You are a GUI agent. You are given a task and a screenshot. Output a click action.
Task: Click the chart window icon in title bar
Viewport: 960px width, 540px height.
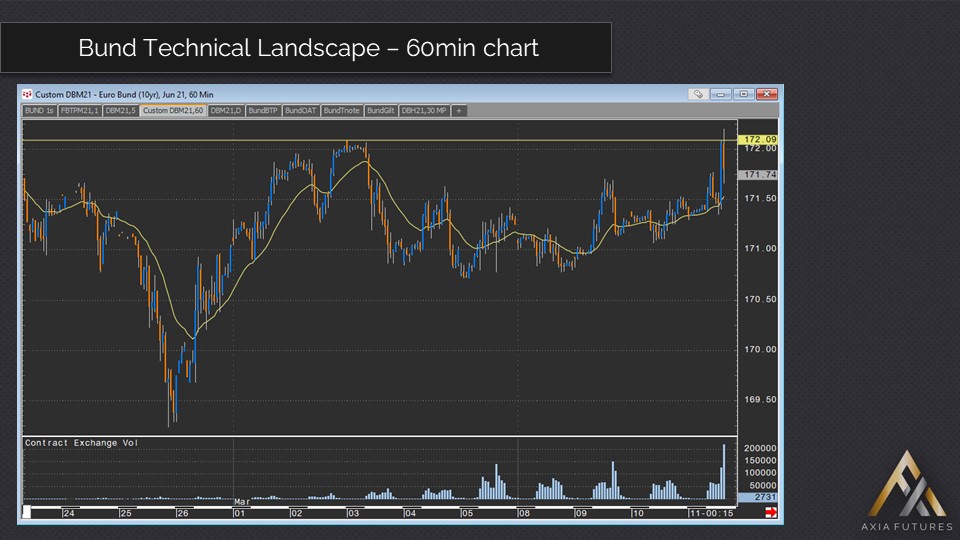[x=26, y=94]
